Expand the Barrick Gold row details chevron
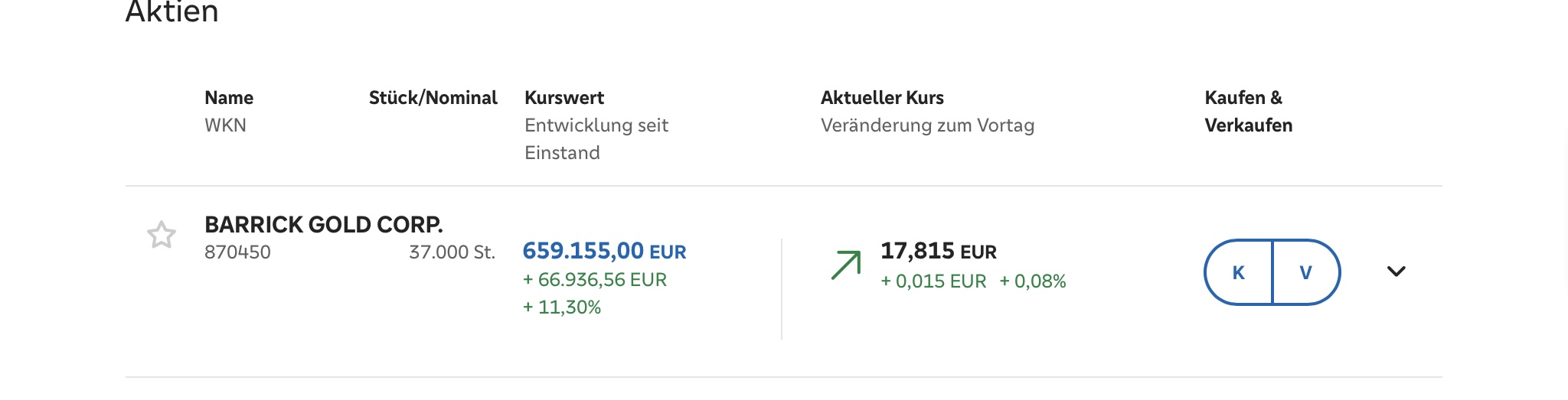Viewport: 1568px width, 400px height. (1396, 272)
